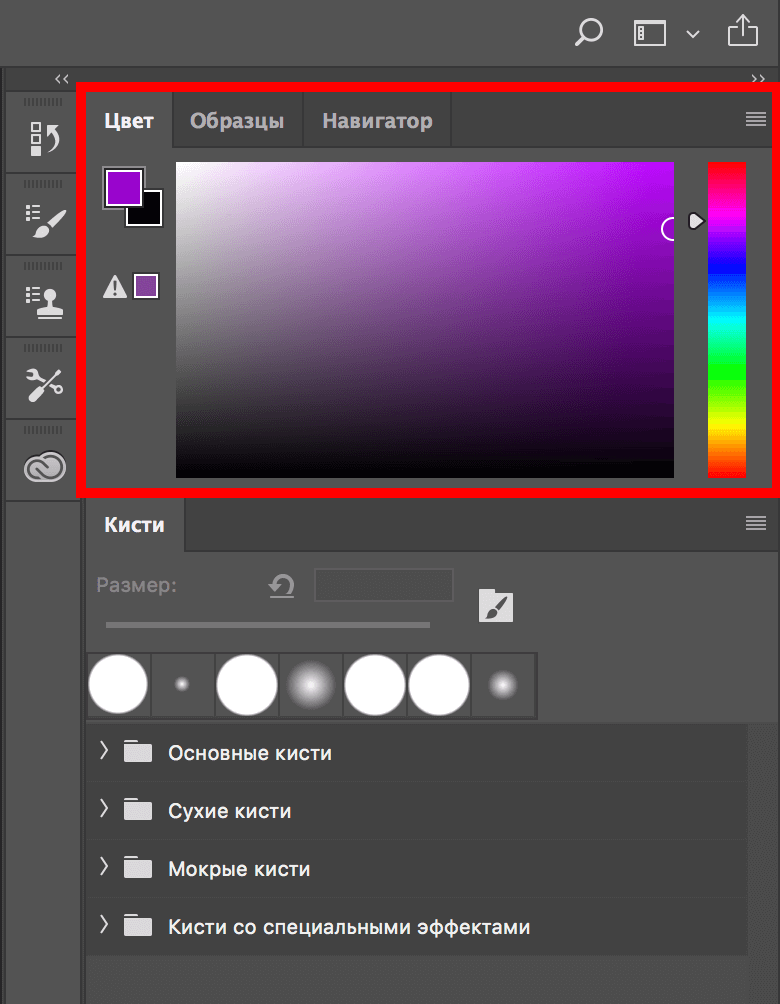
Task: Click the share/export icon in the top bar
Action: pyautogui.click(x=742, y=32)
